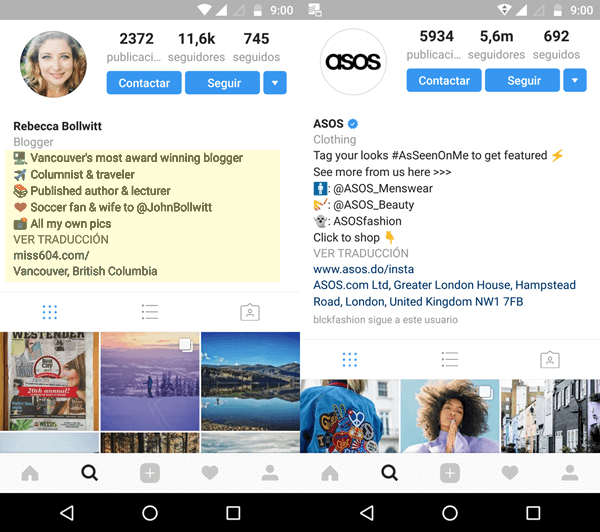Click VER TRADUCCIÓN under Rebecca's bio

(x=61, y=239)
